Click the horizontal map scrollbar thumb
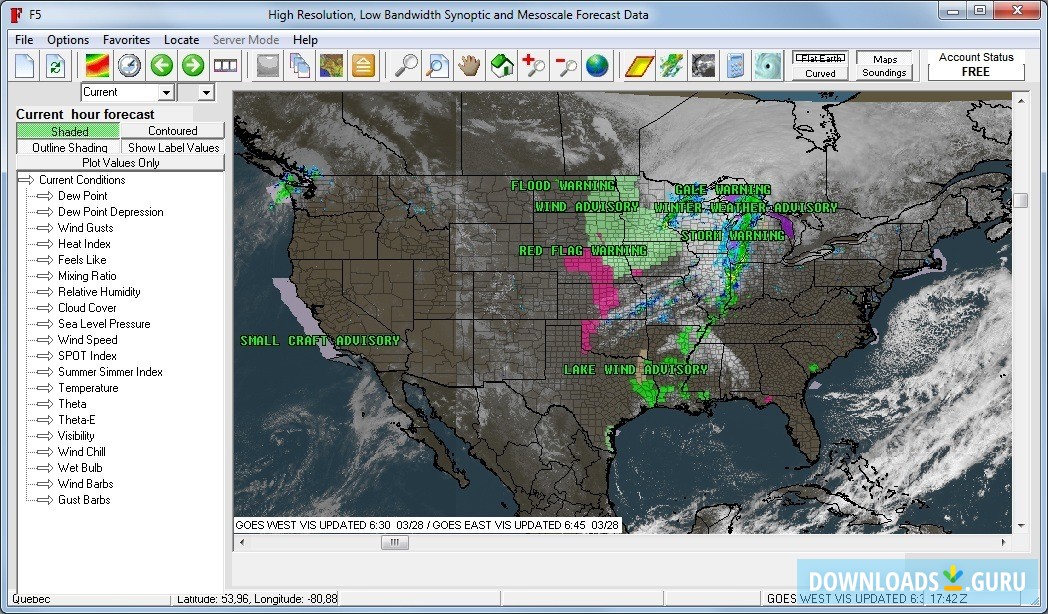The width and height of the screenshot is (1048, 614). coord(394,543)
